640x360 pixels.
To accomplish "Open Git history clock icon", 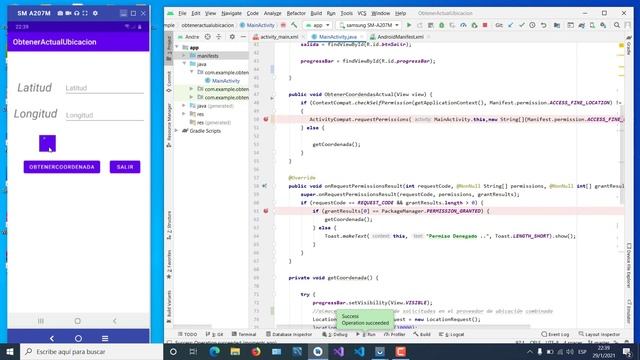I will pos(532,25).
